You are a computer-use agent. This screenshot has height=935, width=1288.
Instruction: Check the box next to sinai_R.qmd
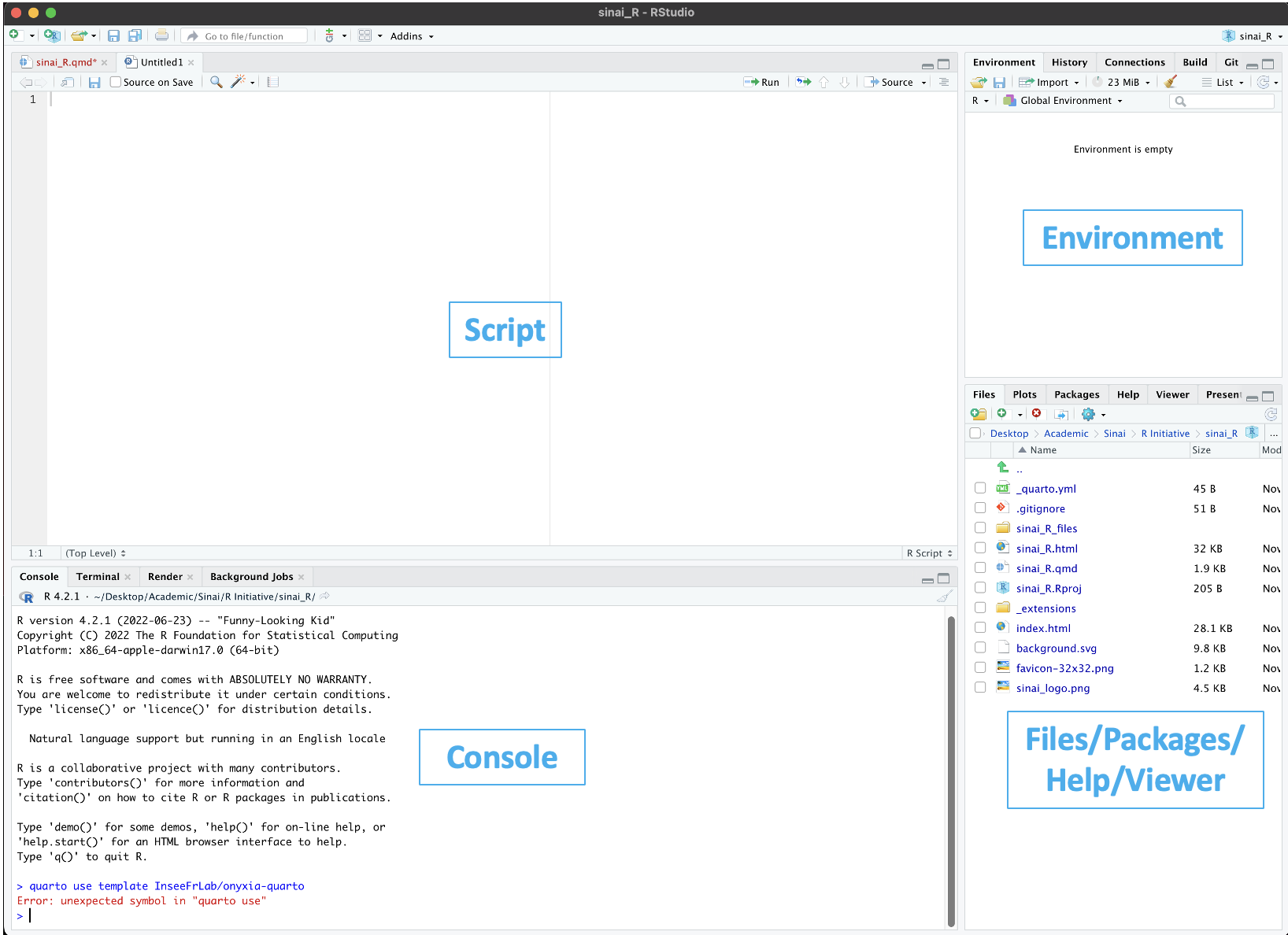tap(980, 567)
